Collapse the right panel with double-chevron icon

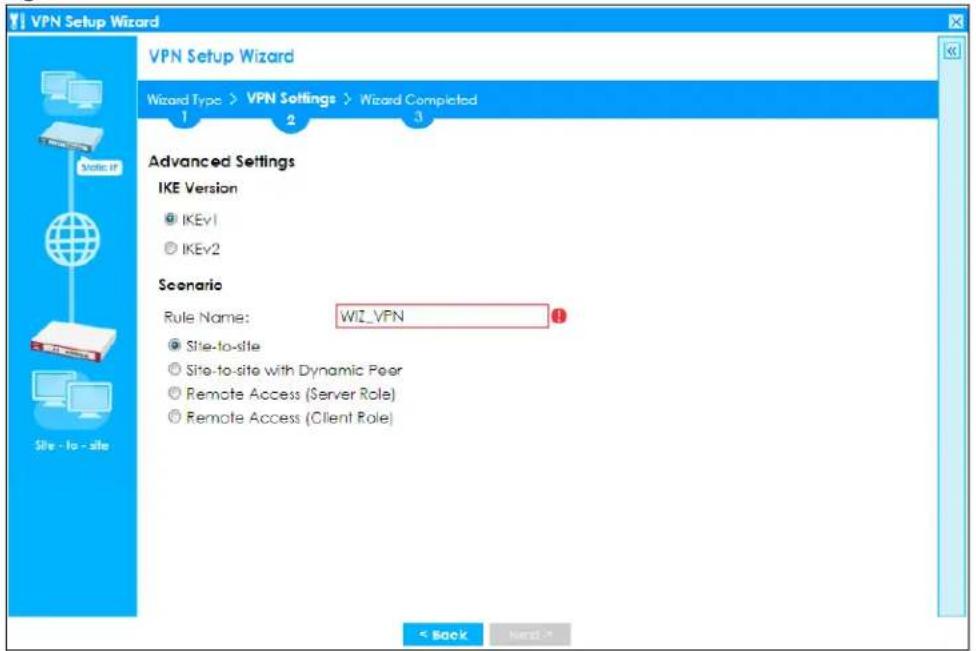952,51
